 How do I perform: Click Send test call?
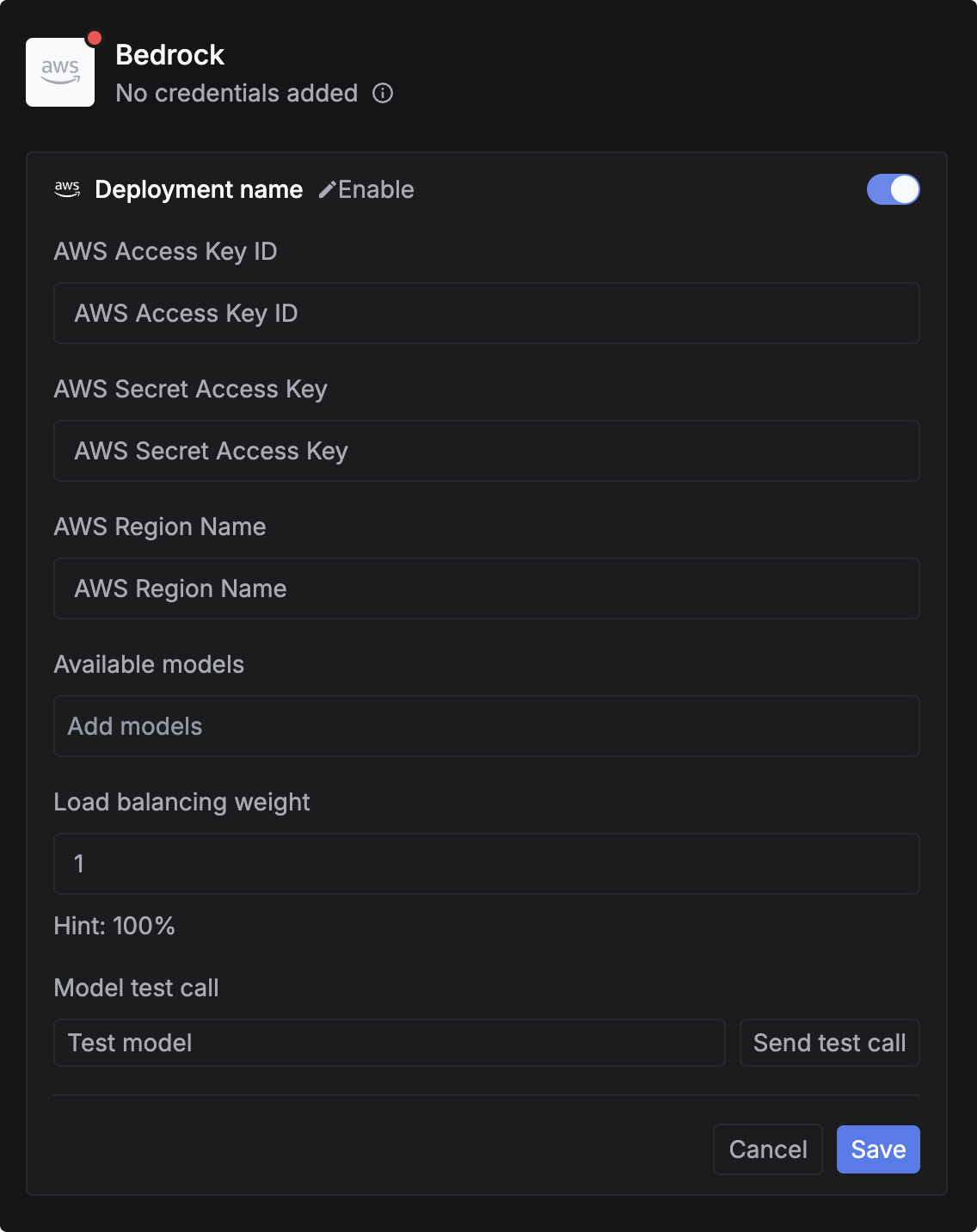(x=828, y=1042)
